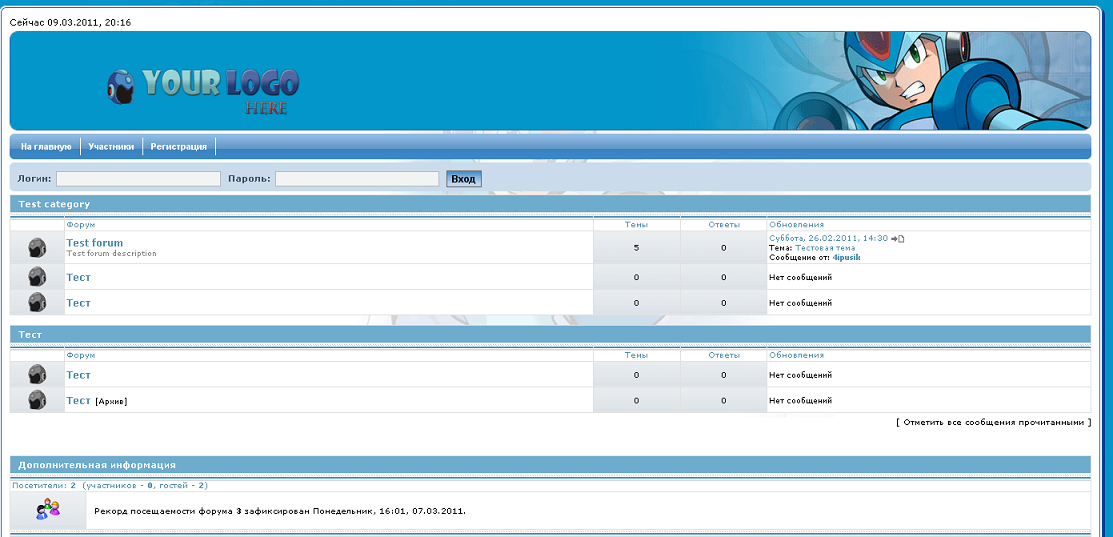
Task: Click the Сейчас 09.03.2011, 20:16 timestamp
Action: 70,23
